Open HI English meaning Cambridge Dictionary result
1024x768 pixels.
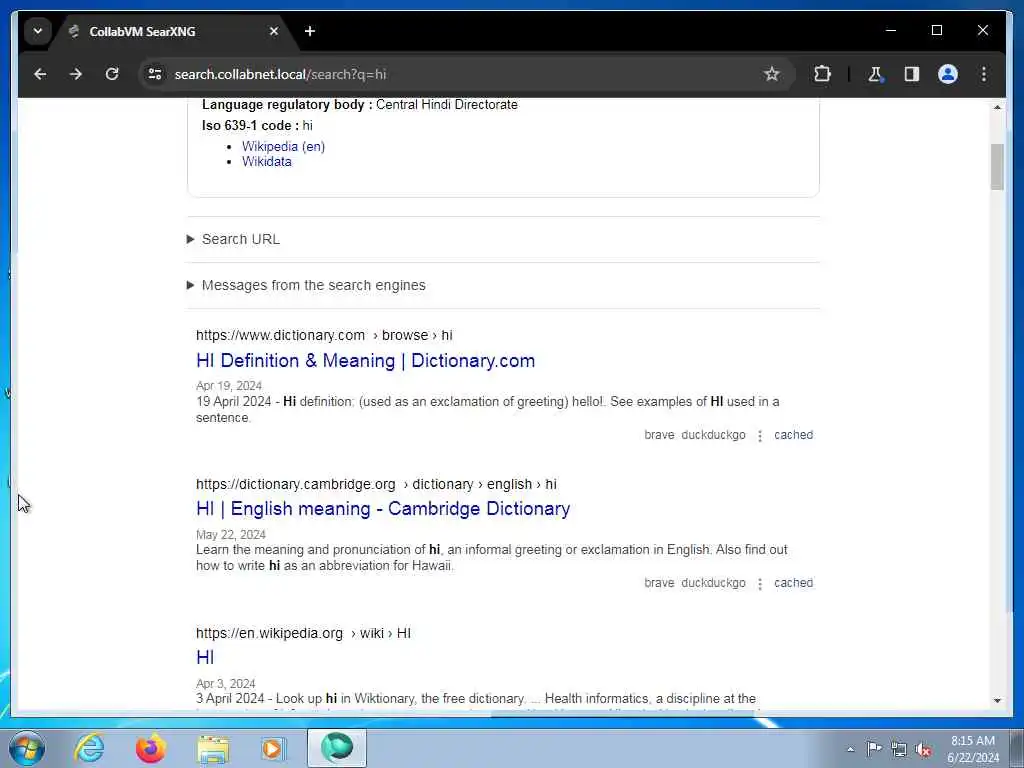[x=383, y=509]
